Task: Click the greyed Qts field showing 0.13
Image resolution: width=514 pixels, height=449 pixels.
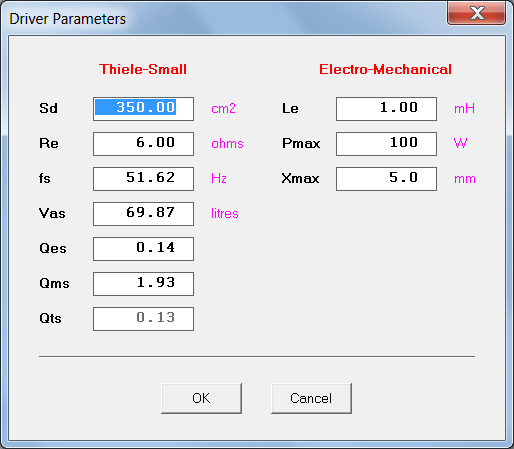Action: [143, 319]
